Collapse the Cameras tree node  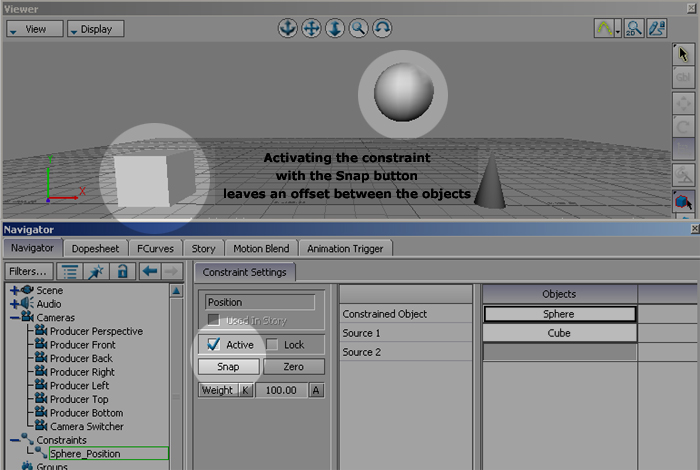[x=15, y=317]
